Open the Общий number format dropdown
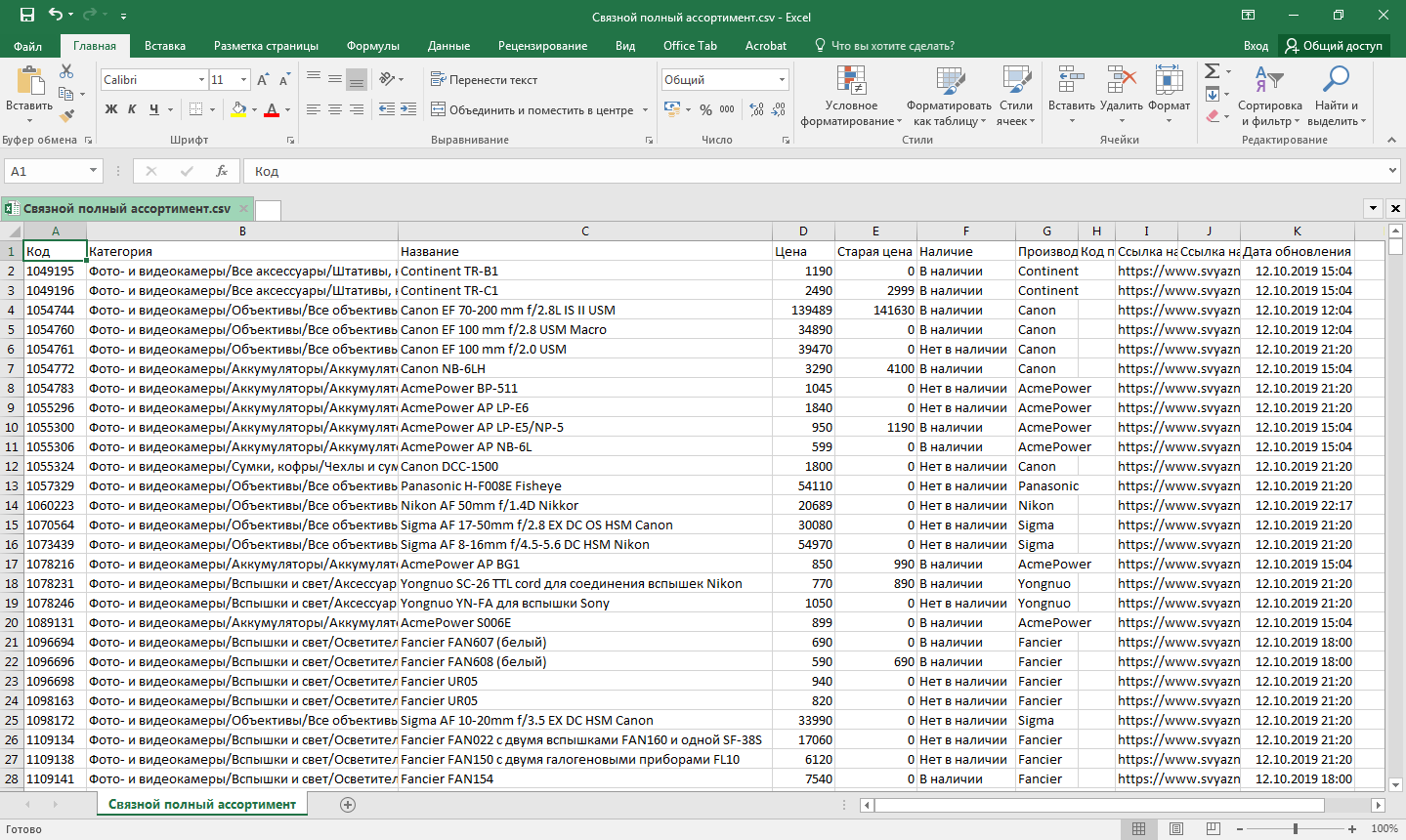1406x840 pixels. [782, 80]
